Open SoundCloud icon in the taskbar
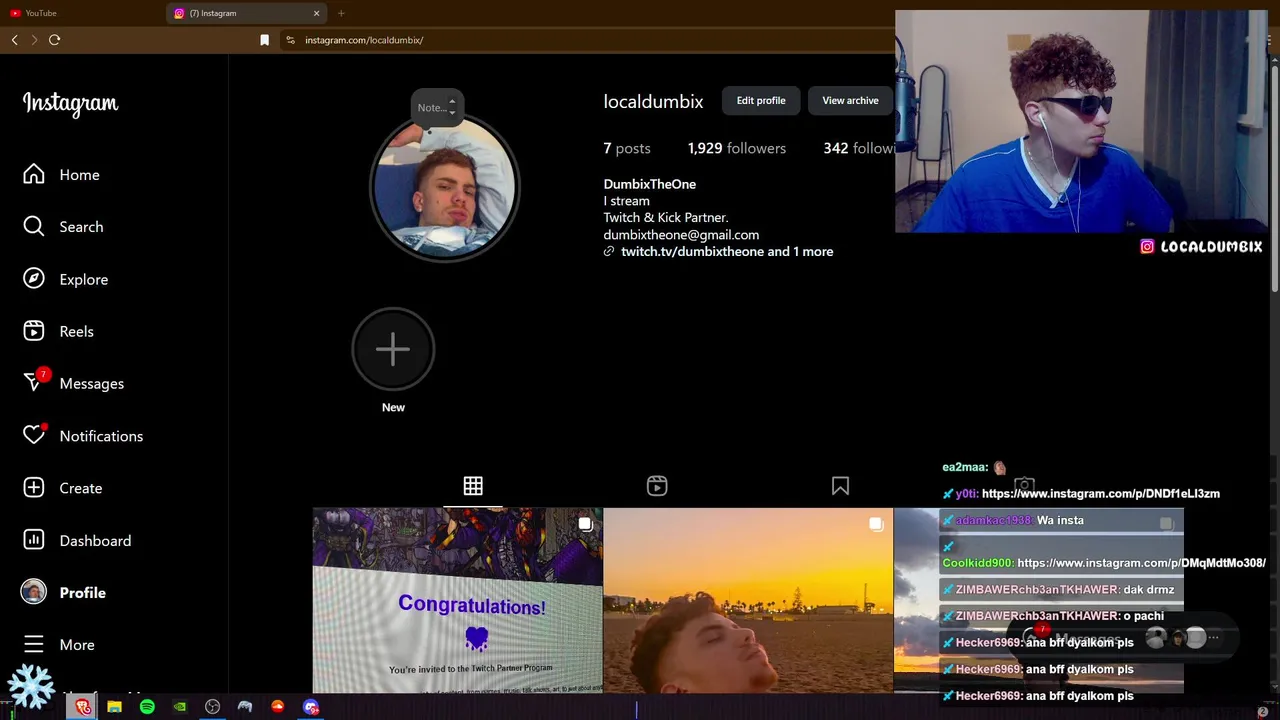1280x720 pixels. 278,707
